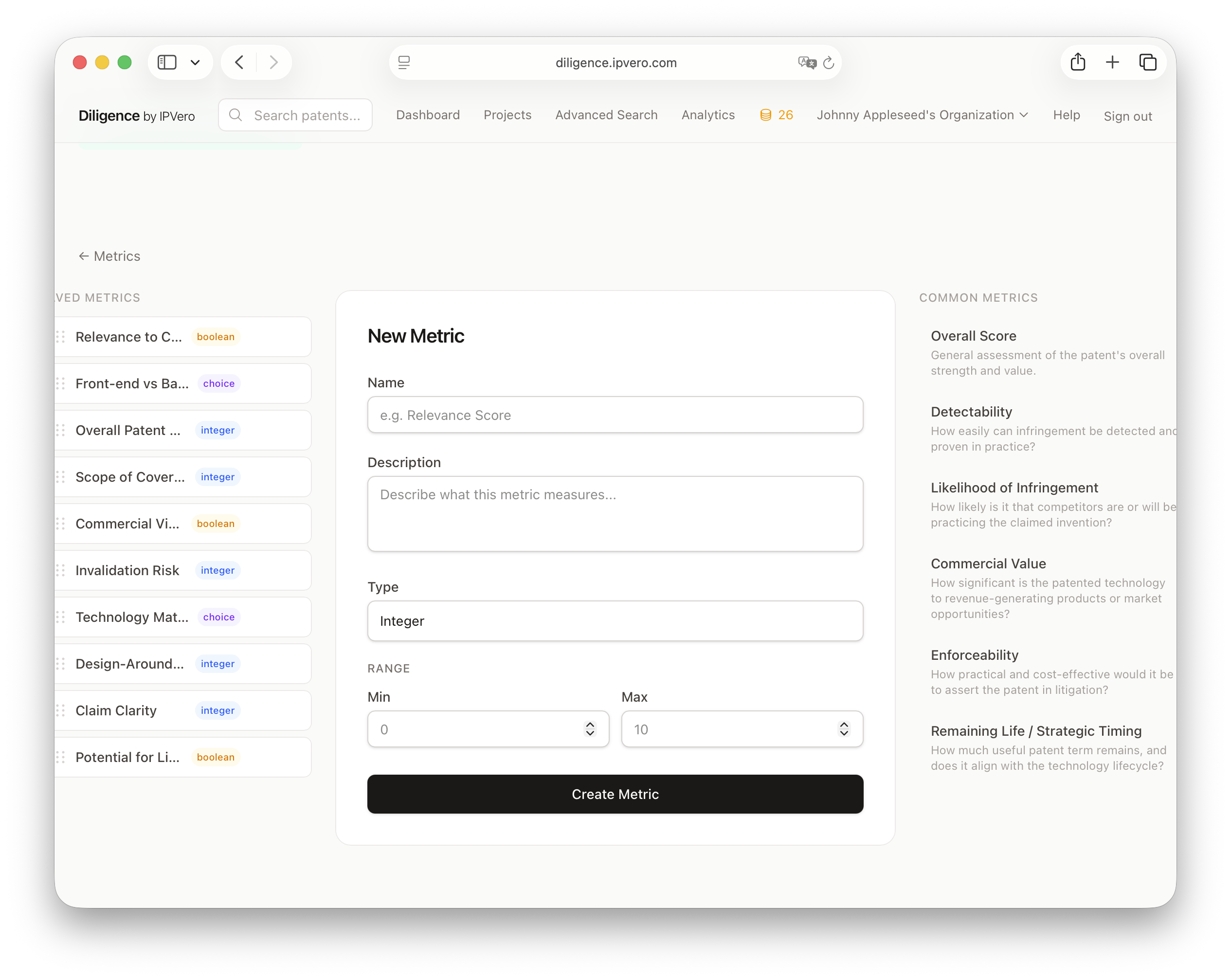Click the search patents magnifier icon

[236, 115]
